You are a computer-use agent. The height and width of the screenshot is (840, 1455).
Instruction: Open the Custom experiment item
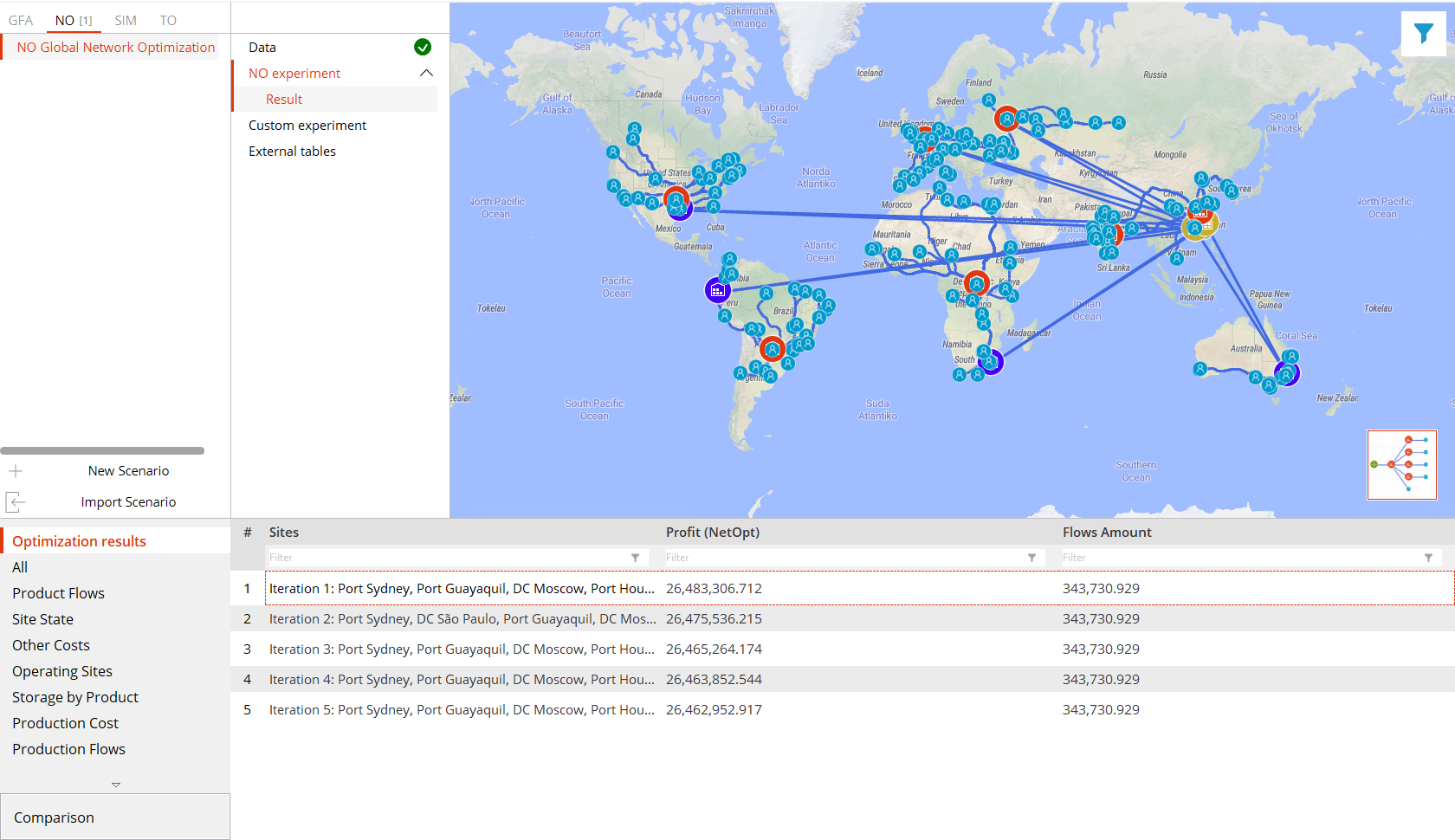click(307, 126)
